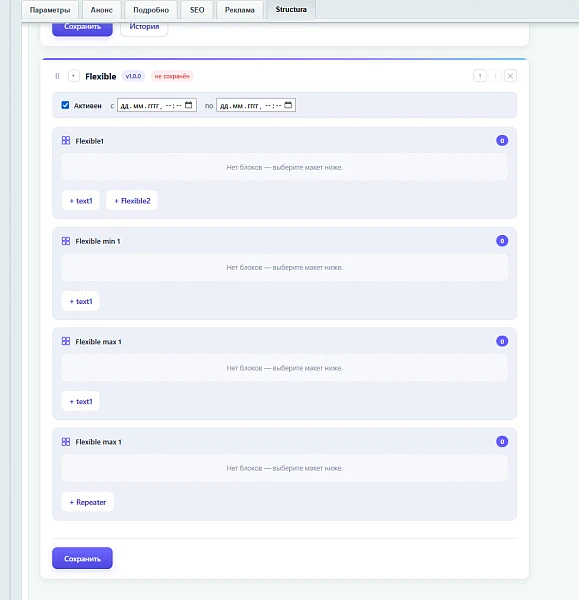The width and height of the screenshot is (579, 600).
Task: Open the История button
Action: (144, 27)
